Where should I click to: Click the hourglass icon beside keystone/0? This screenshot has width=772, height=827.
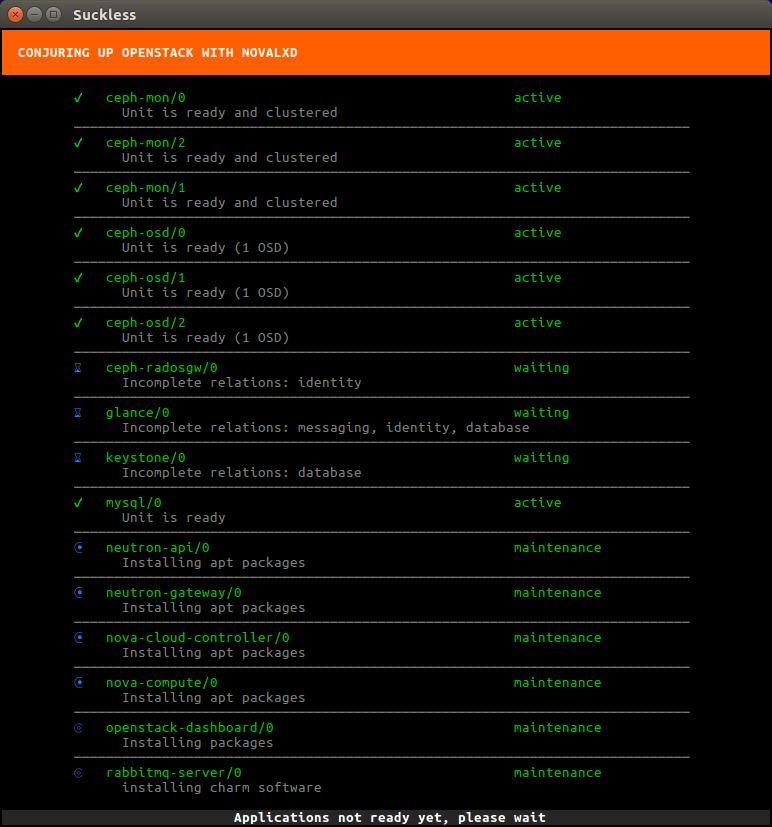tap(78, 458)
